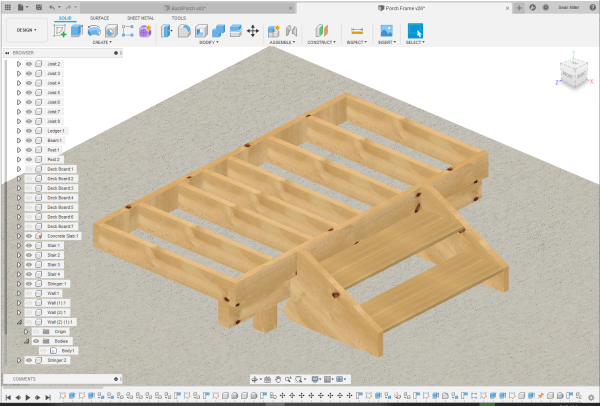The height and width of the screenshot is (406, 600).
Task: Open the CONSTRUCT dropdown menu
Action: coord(321,42)
